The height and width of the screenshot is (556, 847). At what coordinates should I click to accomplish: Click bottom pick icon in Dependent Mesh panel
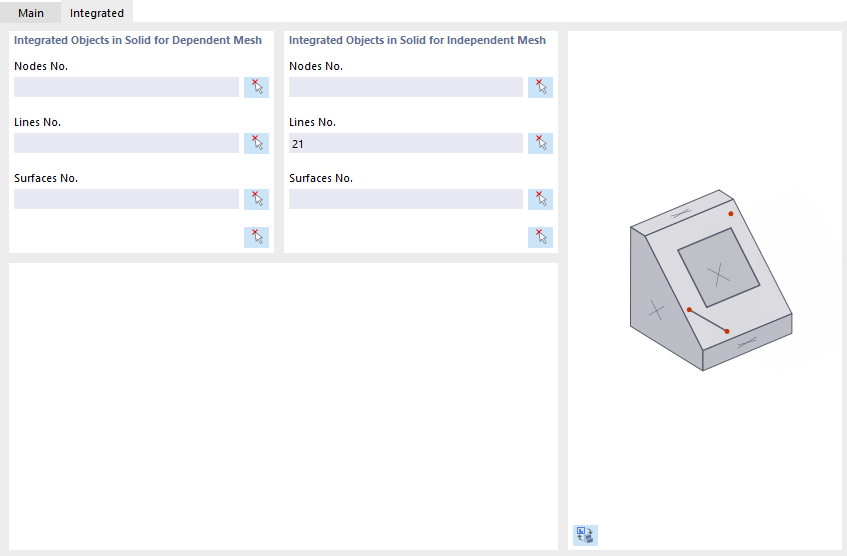(x=257, y=237)
